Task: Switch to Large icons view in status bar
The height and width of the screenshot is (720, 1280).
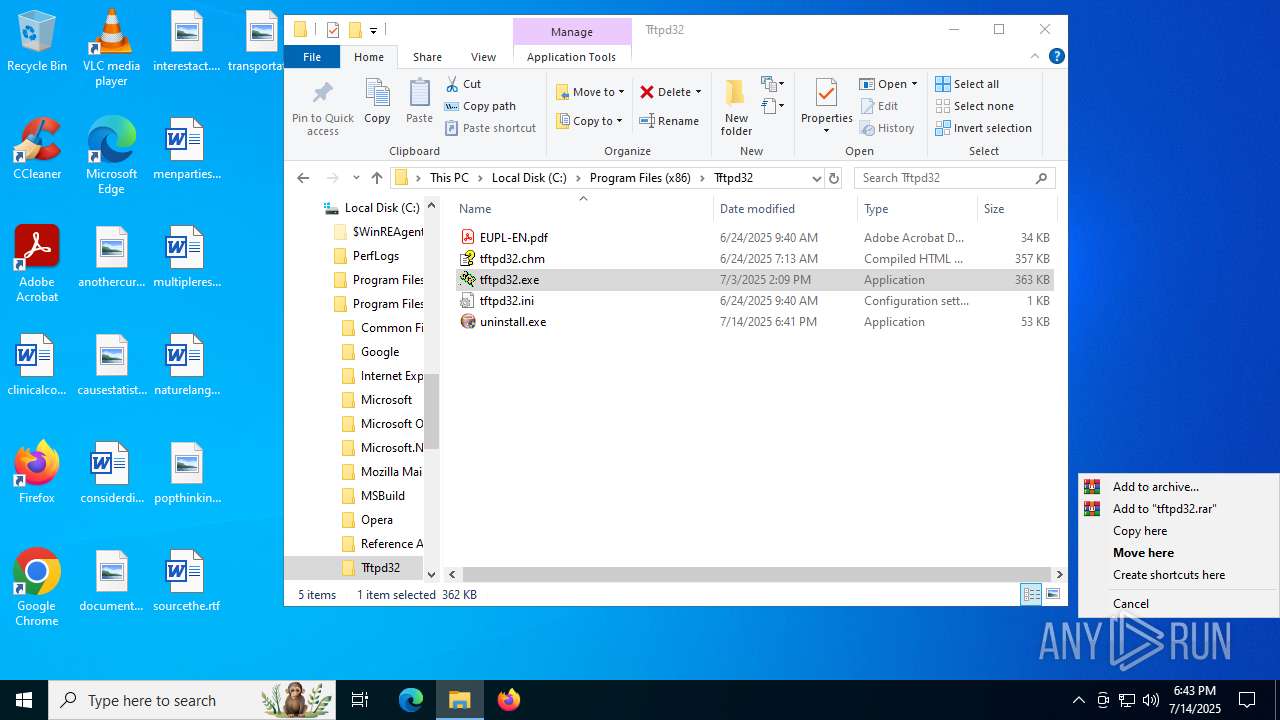Action: (x=1052, y=595)
